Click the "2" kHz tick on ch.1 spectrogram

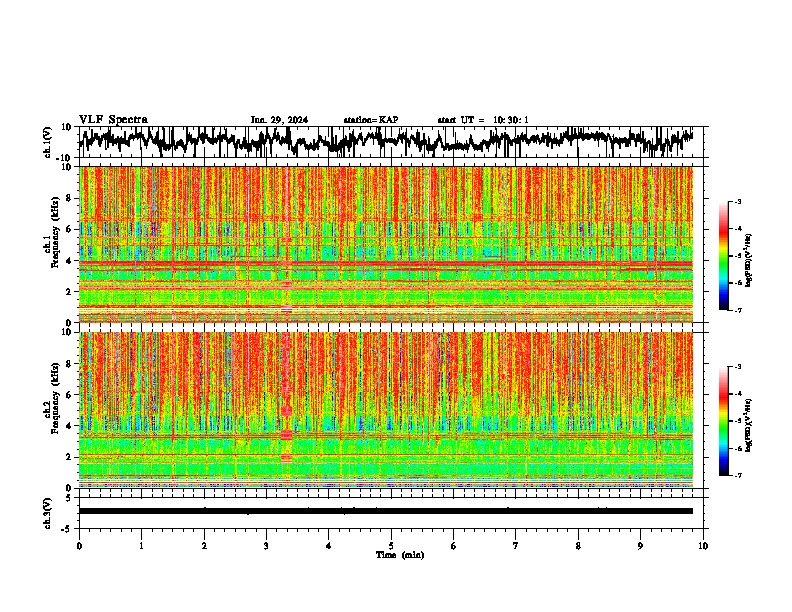click(70, 291)
